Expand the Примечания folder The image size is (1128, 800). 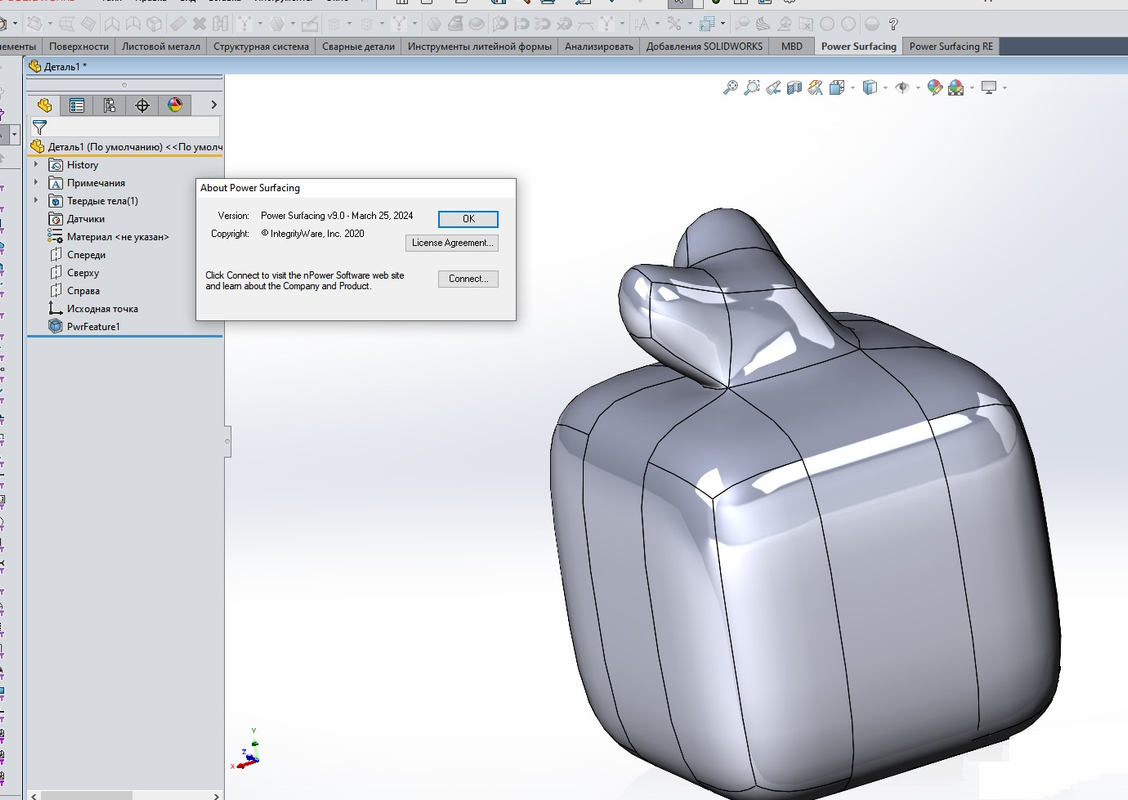(x=36, y=183)
